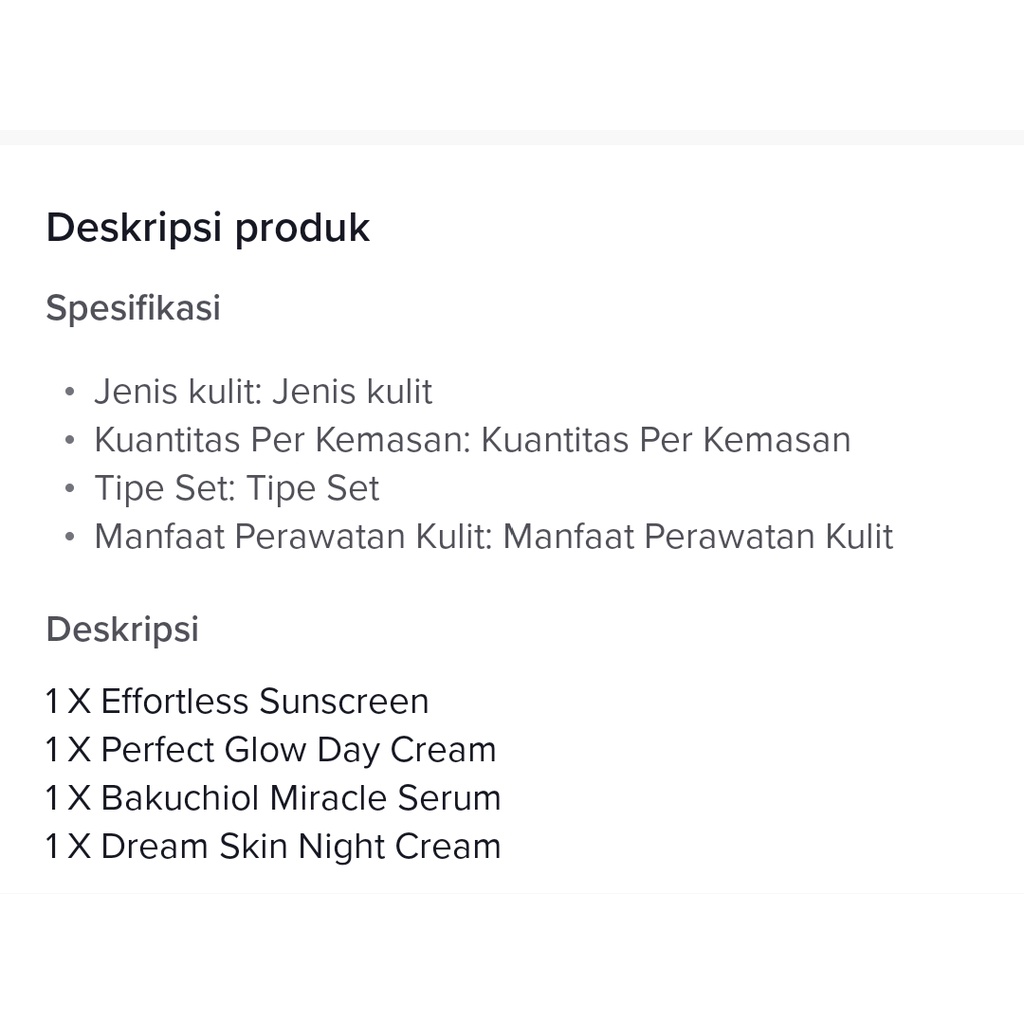The width and height of the screenshot is (1024, 1024).
Task: Click the bullet before "Kuantitas Per Kemasan"
Action: click(x=69, y=440)
